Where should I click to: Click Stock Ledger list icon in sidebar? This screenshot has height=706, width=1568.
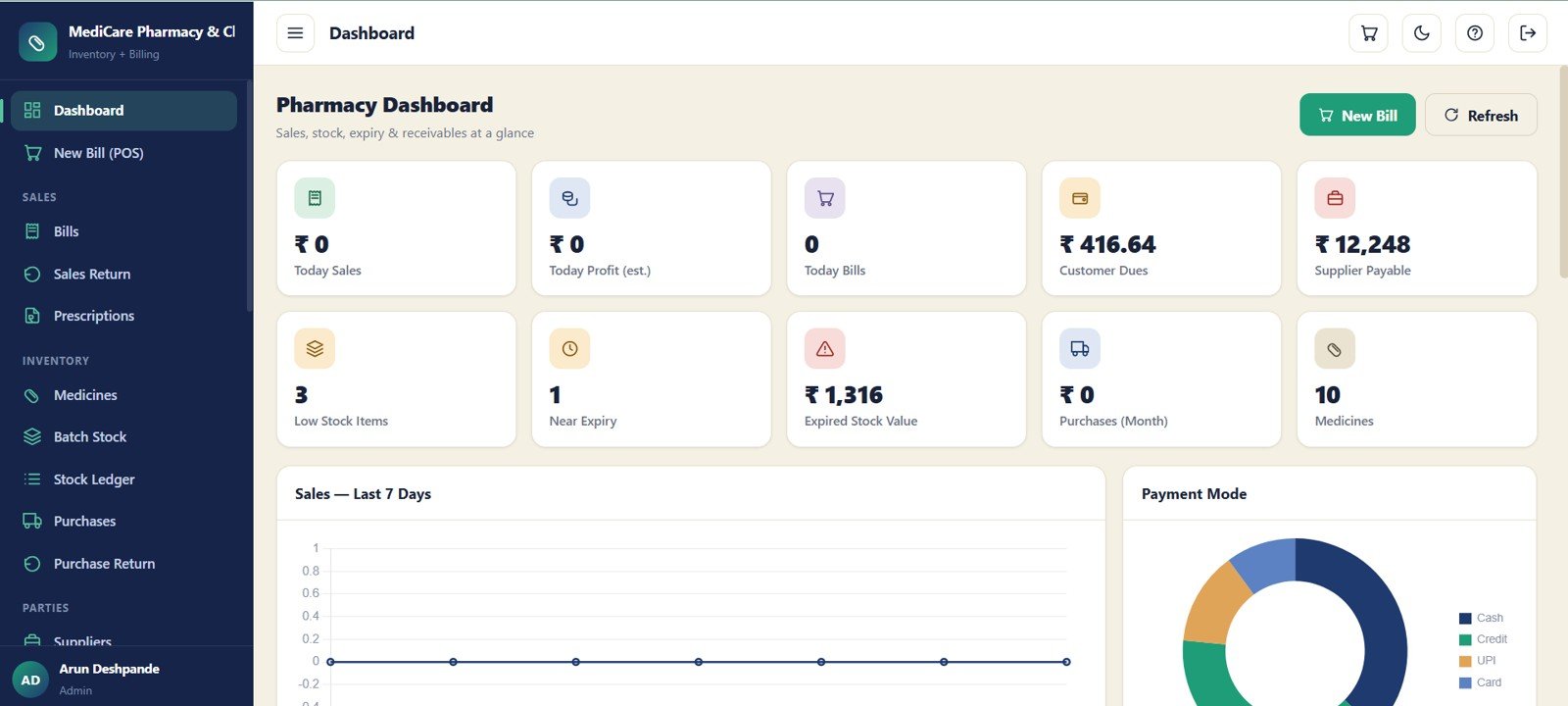pos(32,479)
